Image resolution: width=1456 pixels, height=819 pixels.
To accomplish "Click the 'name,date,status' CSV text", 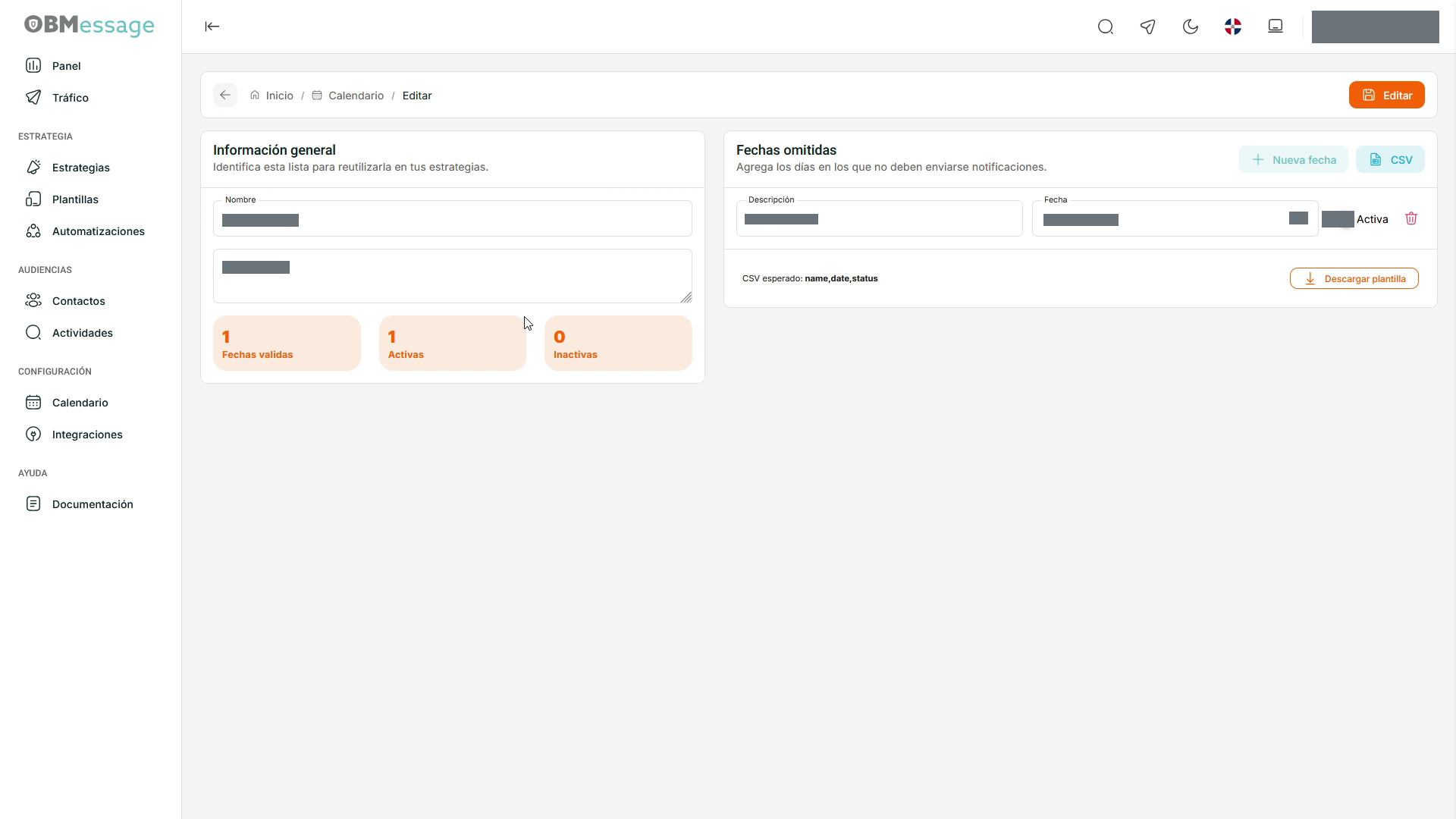I will [841, 278].
